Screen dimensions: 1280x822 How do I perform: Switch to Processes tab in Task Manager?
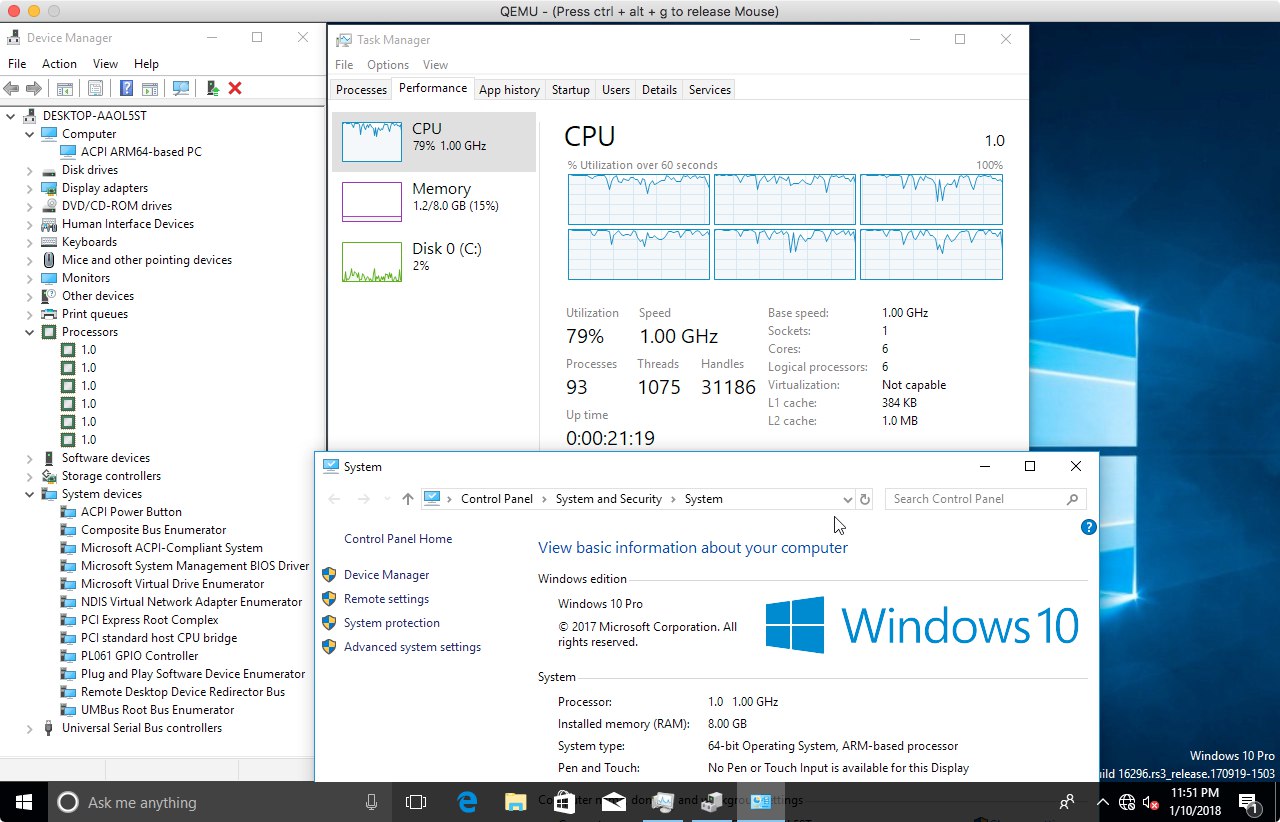tap(361, 90)
